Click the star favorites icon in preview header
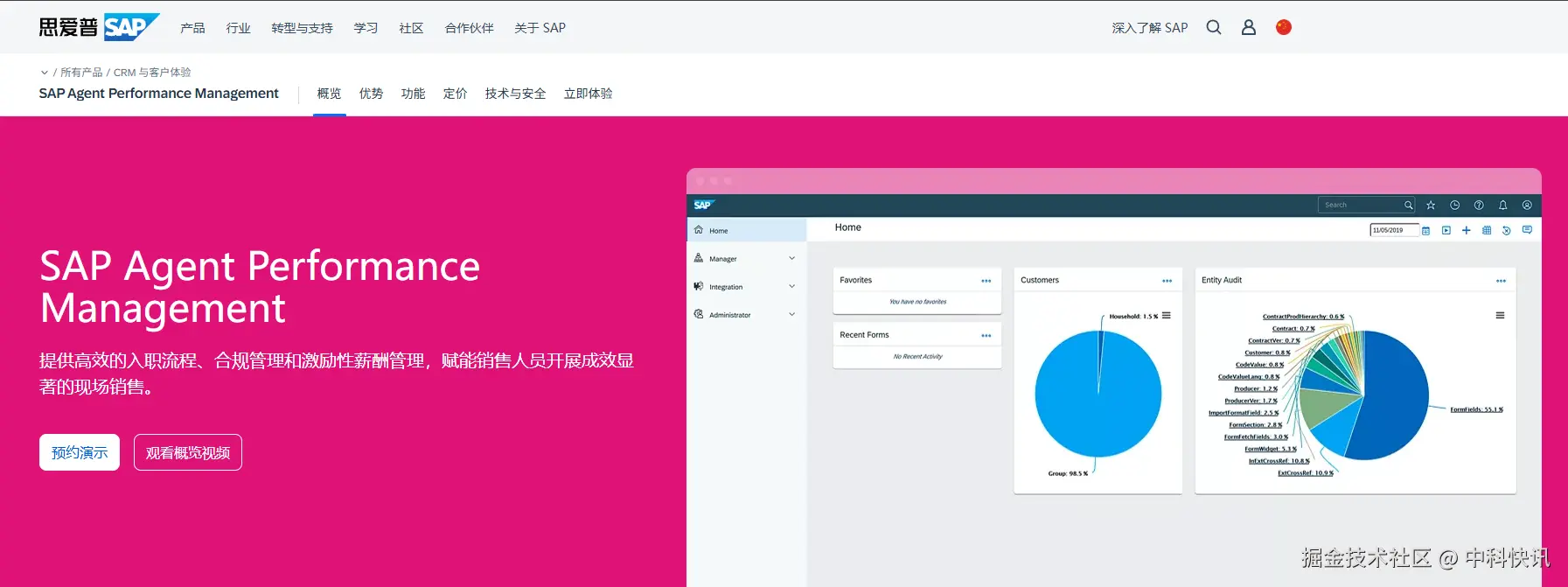Screen dimensions: 1568x587 pos(1431,205)
